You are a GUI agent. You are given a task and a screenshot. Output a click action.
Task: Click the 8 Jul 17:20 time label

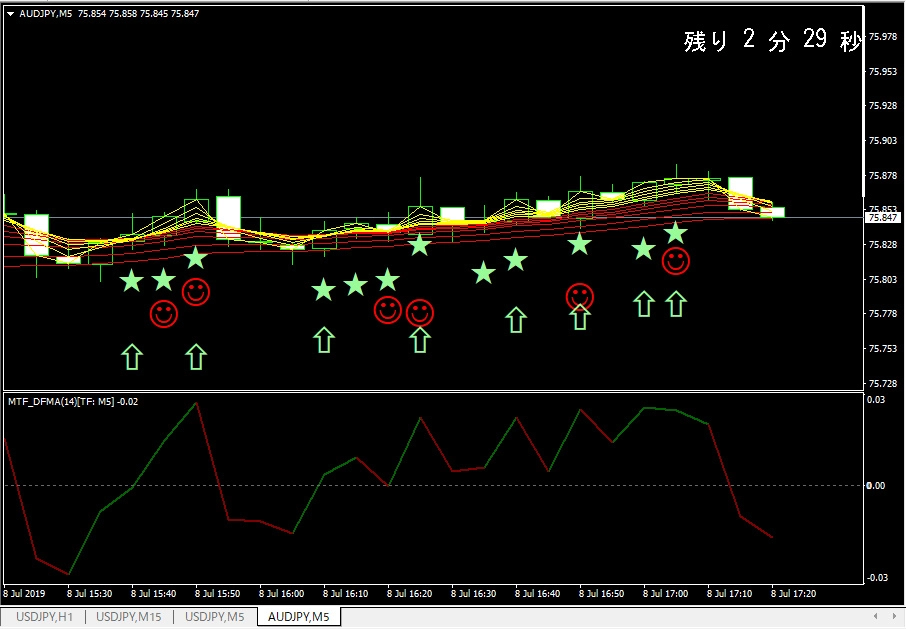pos(794,593)
